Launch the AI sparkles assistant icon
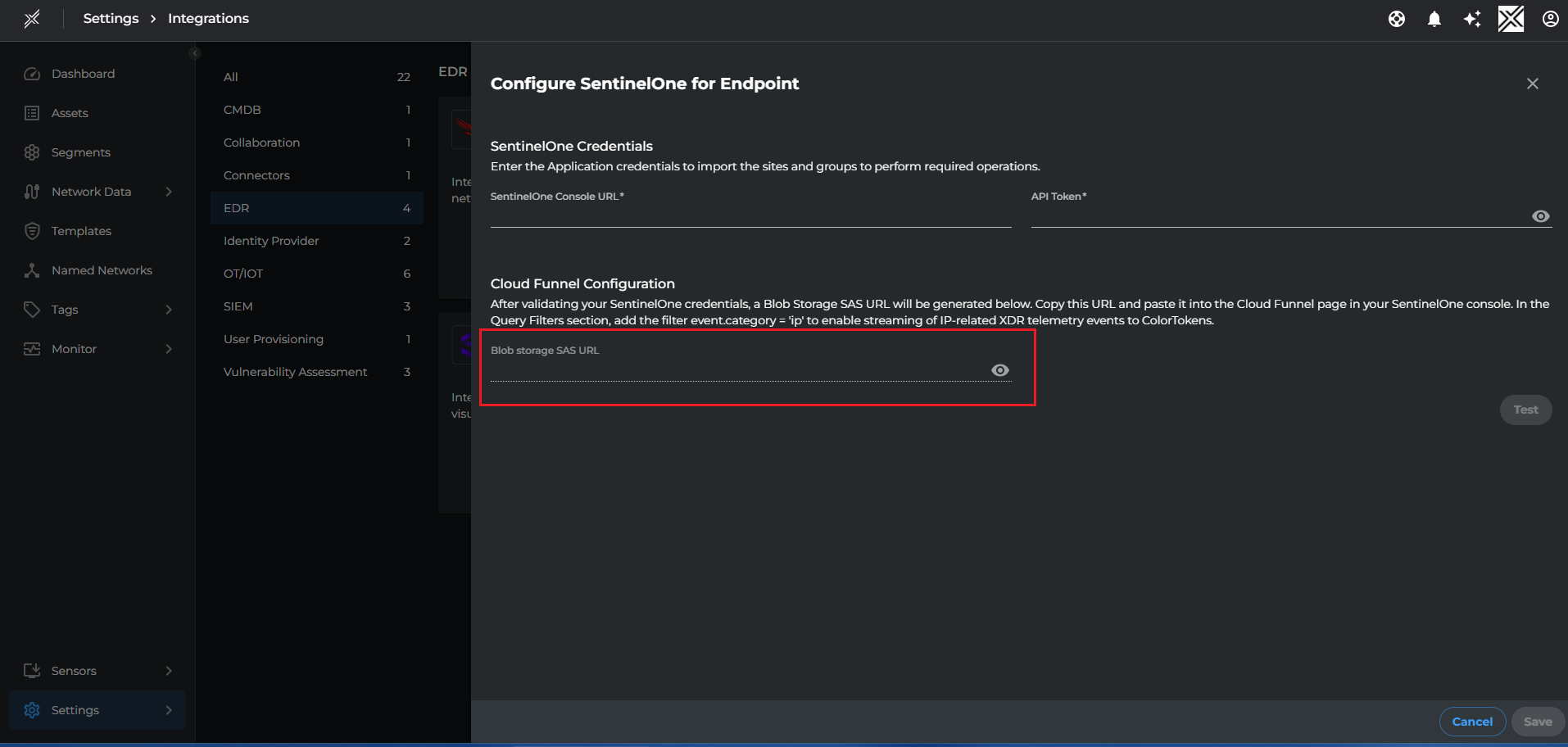 click(1472, 18)
